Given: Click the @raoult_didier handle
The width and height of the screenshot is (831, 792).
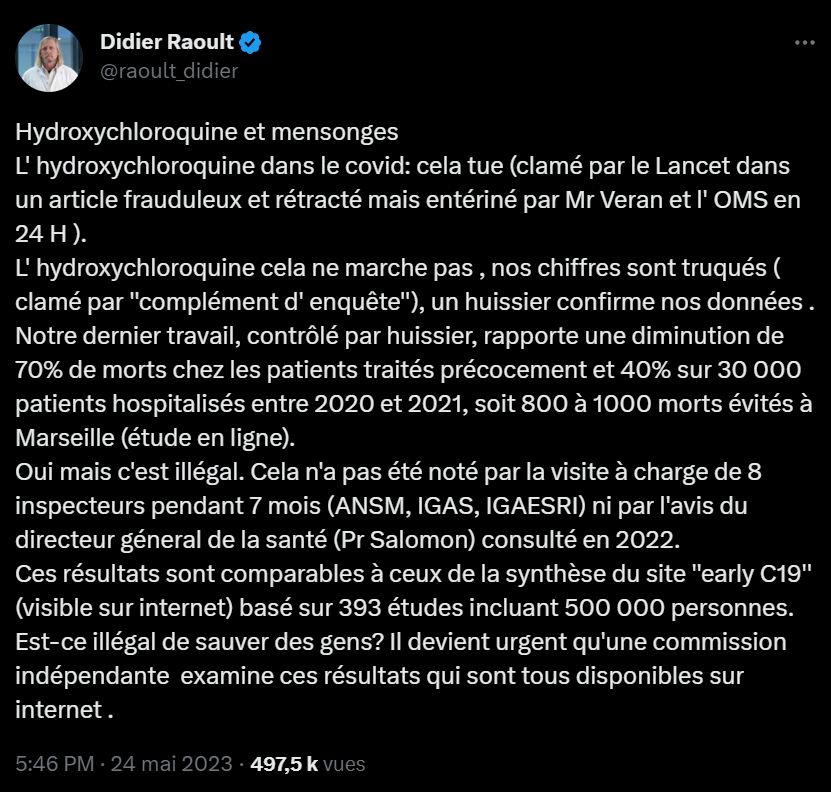Looking at the screenshot, I should [x=169, y=71].
